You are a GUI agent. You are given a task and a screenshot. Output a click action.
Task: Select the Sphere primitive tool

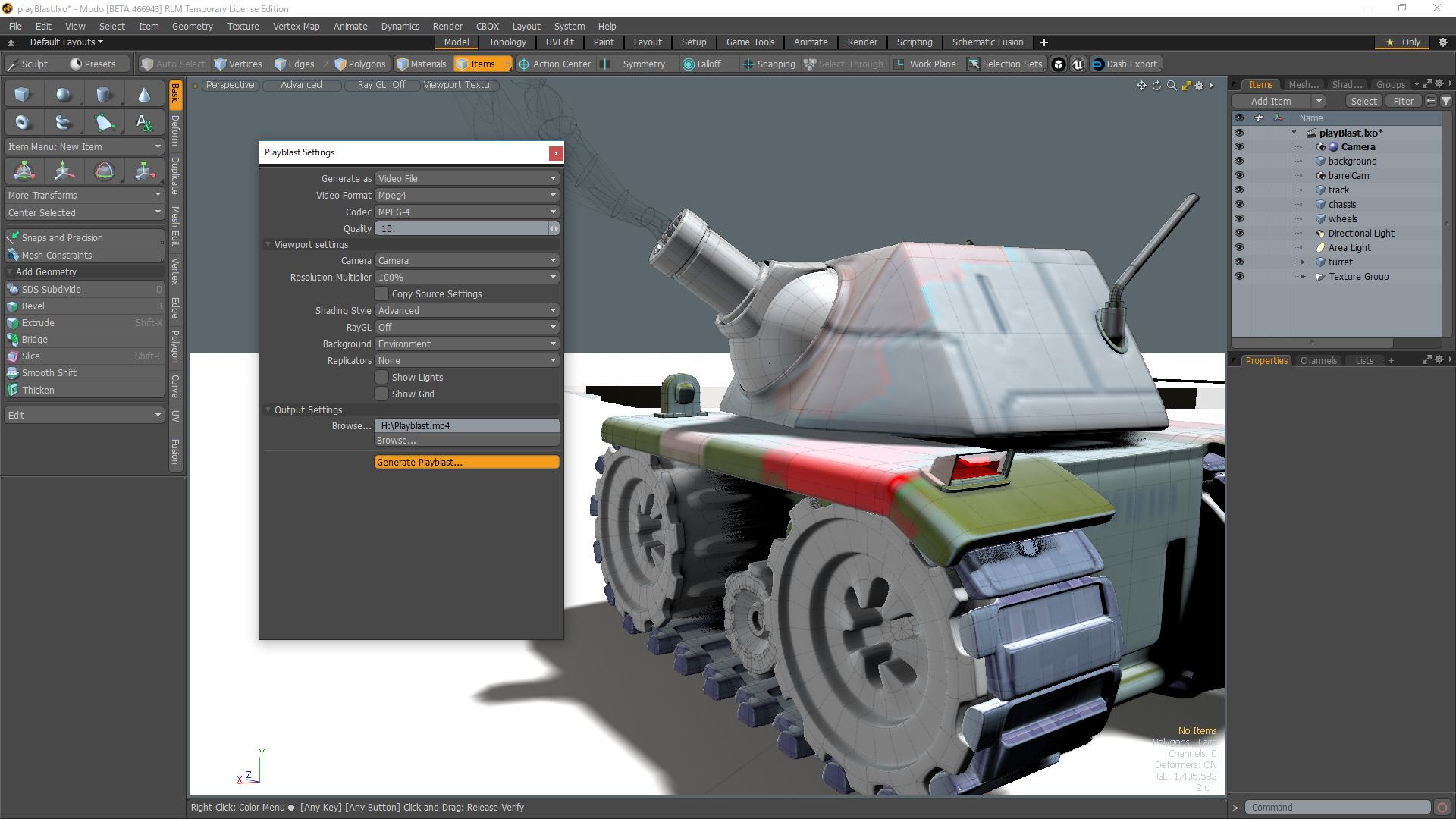(64, 95)
